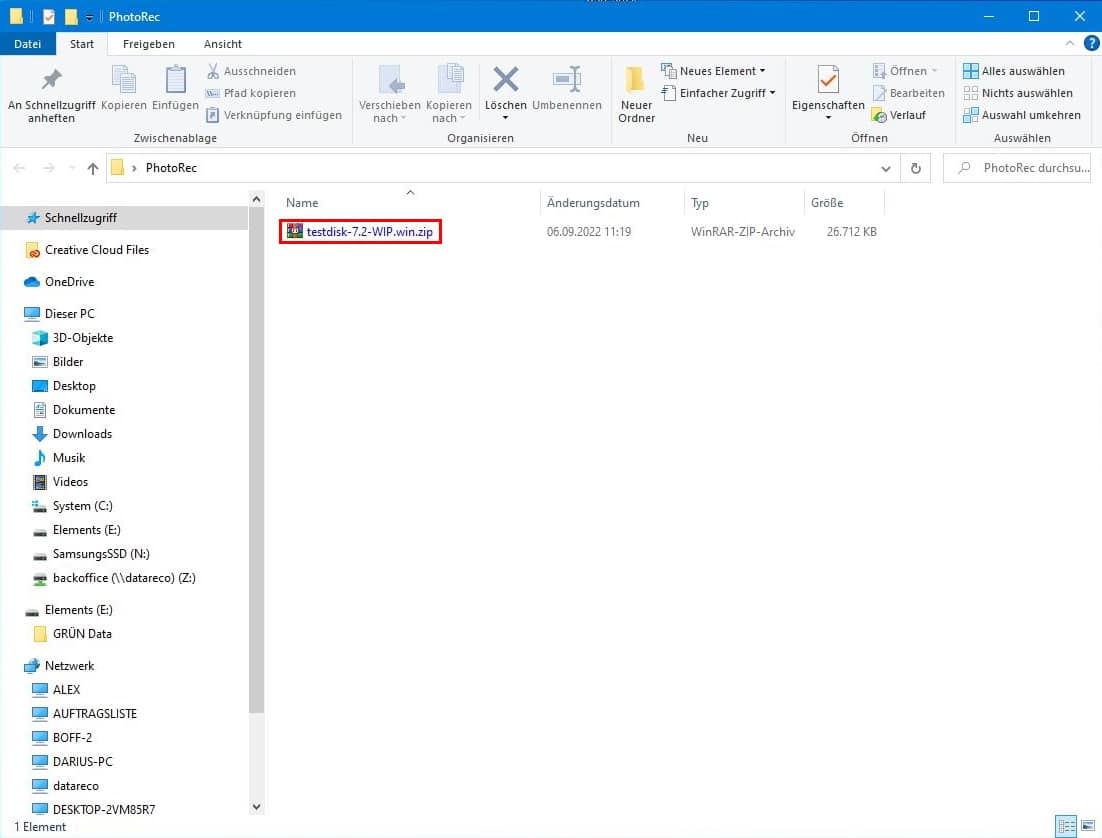
Task: Click the Löschen delete icon in ribbon
Action: click(x=505, y=80)
